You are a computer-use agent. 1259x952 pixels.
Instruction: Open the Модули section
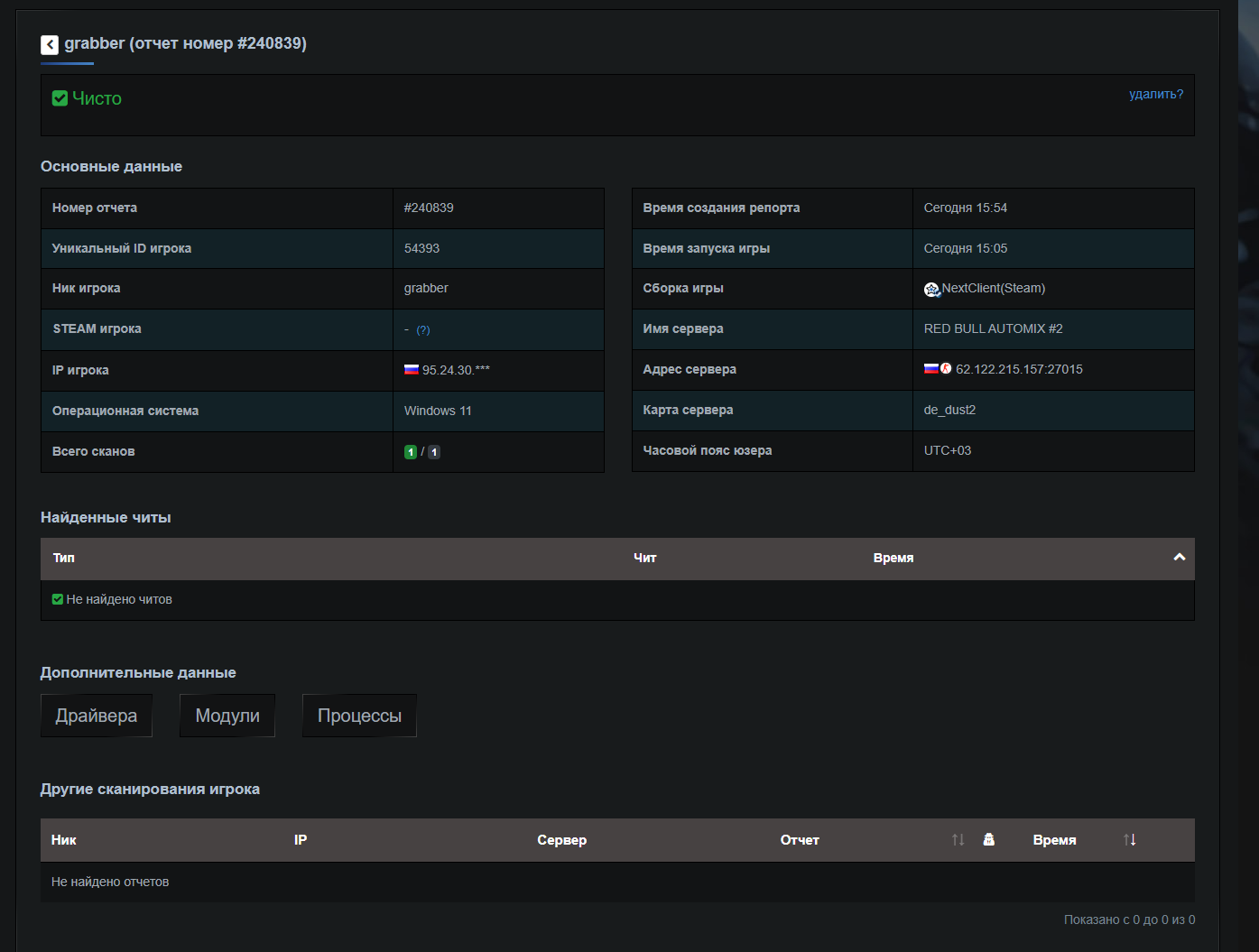tap(227, 716)
